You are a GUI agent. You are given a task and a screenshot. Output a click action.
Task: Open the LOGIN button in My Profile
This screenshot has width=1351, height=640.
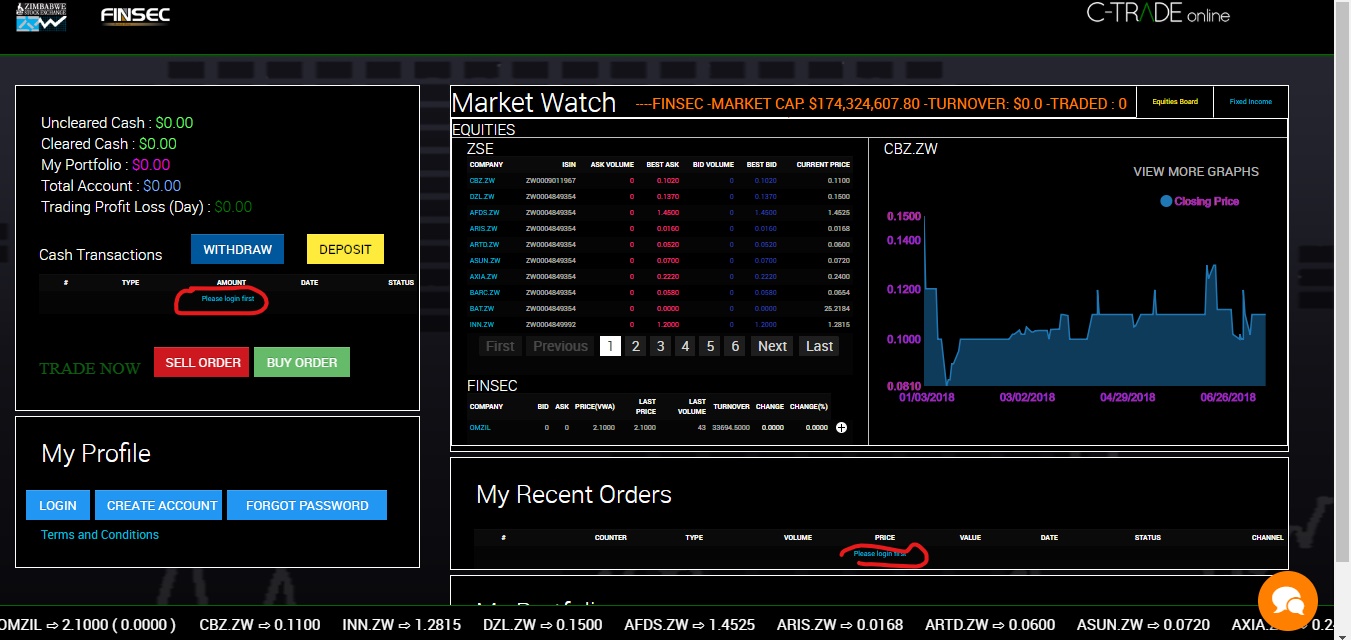[58, 505]
